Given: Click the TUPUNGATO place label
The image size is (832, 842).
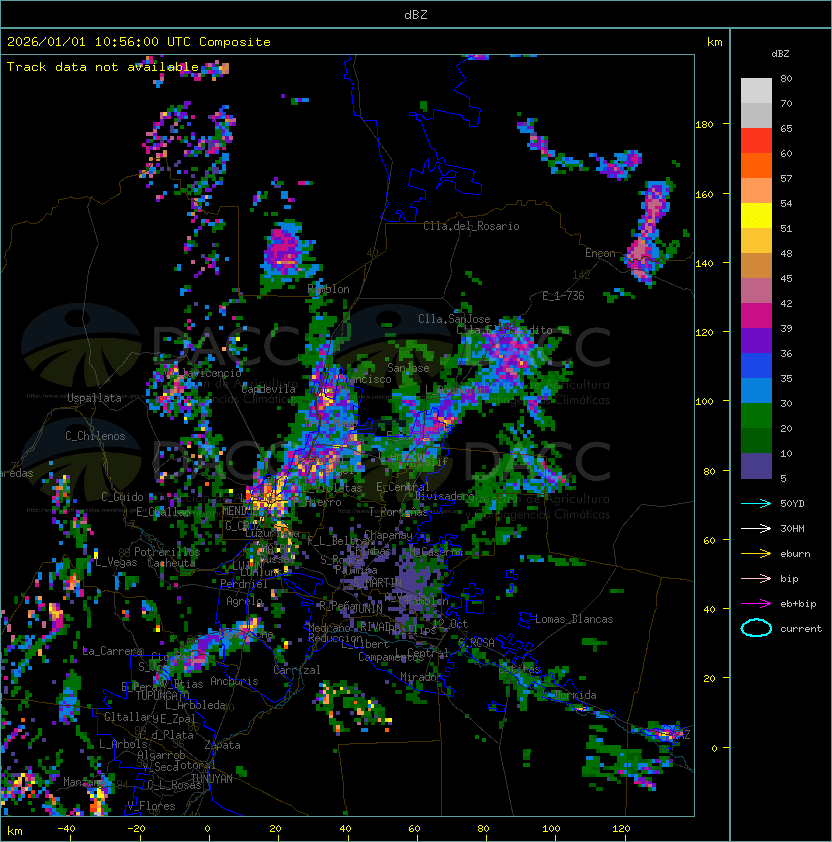Looking at the screenshot, I should [163, 695].
